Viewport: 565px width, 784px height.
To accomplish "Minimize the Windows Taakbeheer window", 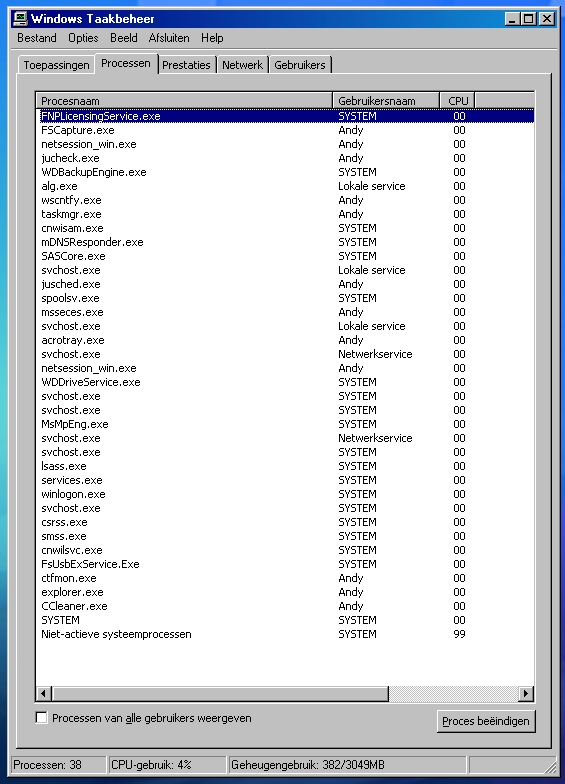I will pyautogui.click(x=512, y=19).
